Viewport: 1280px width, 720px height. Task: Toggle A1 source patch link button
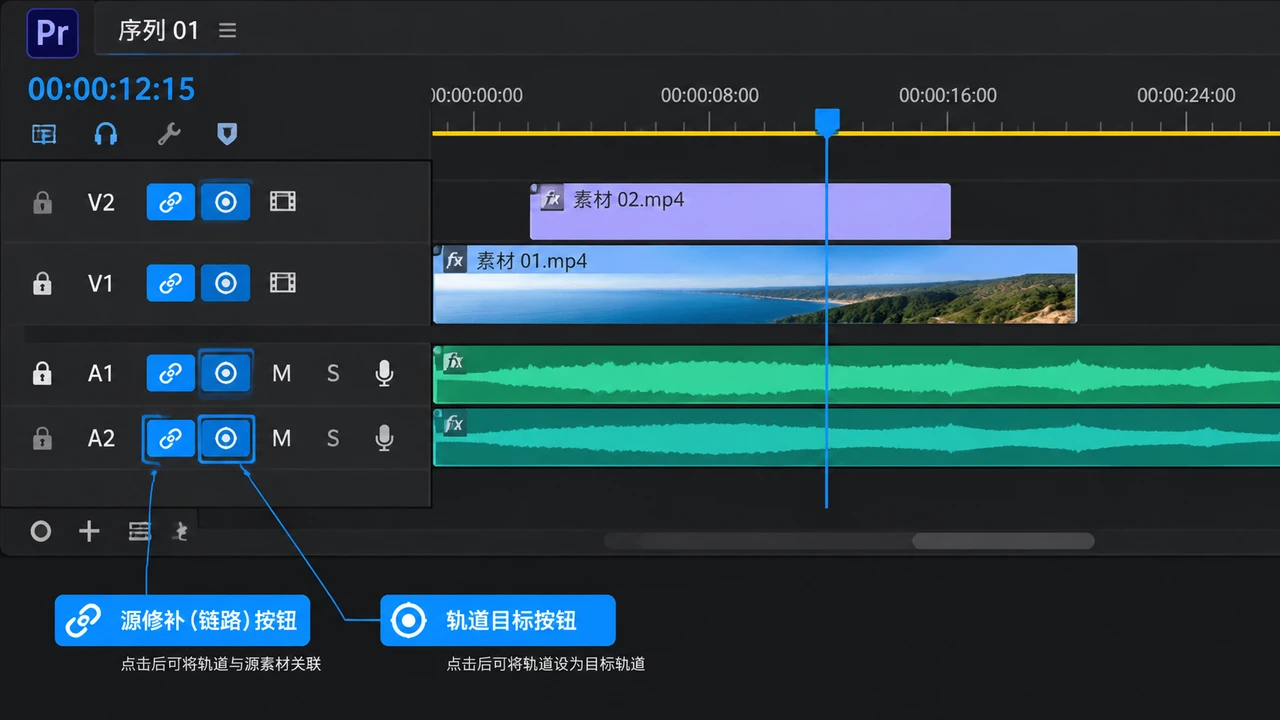[x=171, y=373]
